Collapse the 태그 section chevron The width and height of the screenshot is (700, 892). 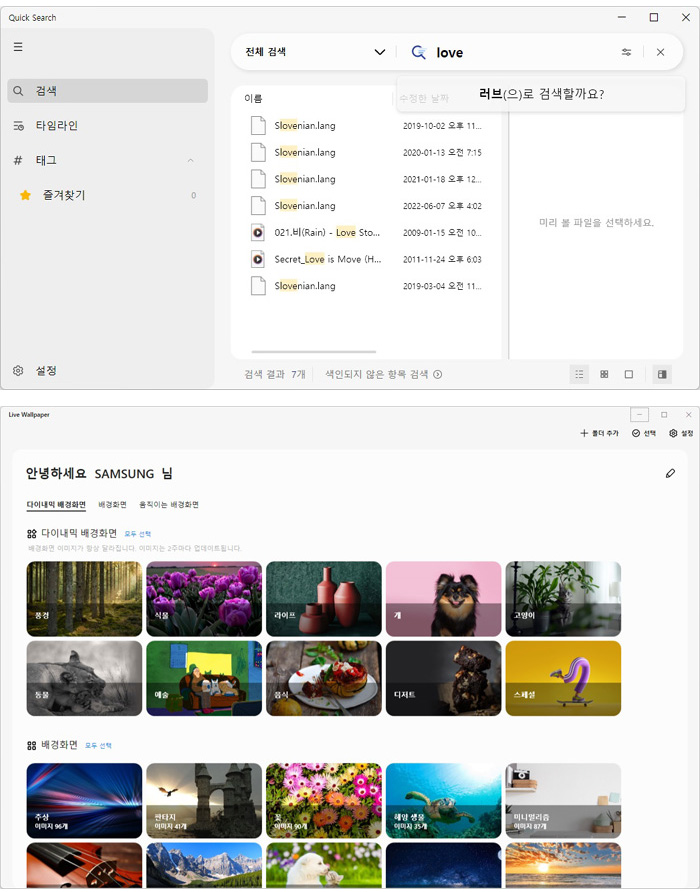tap(191, 160)
